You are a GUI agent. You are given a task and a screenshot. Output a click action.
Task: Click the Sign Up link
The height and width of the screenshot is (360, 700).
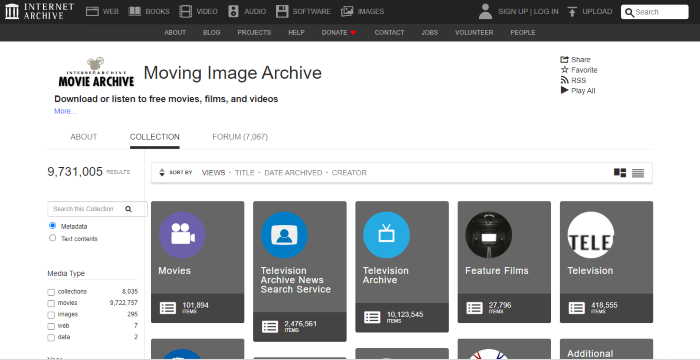coord(513,12)
